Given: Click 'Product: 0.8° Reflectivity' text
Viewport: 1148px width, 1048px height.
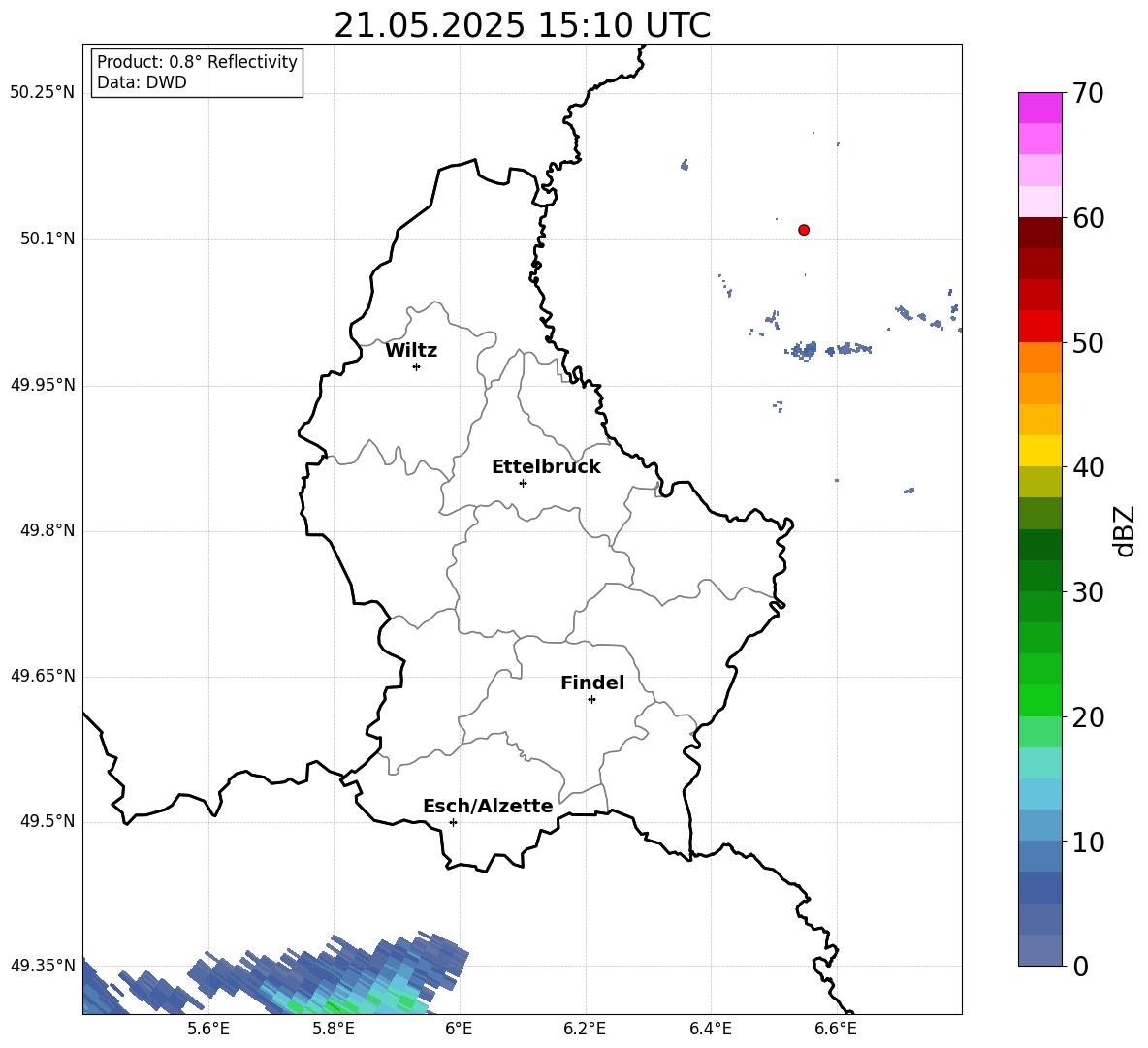Looking at the screenshot, I should [197, 62].
